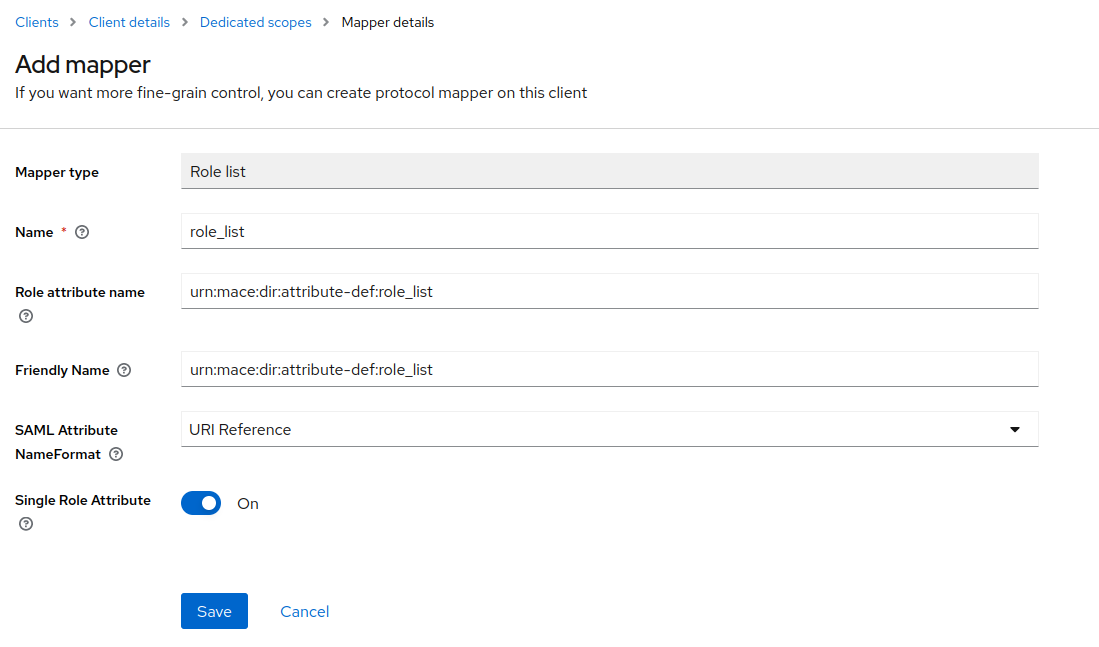Expand the SAML Attribute NameFormat dropdown

(608, 430)
